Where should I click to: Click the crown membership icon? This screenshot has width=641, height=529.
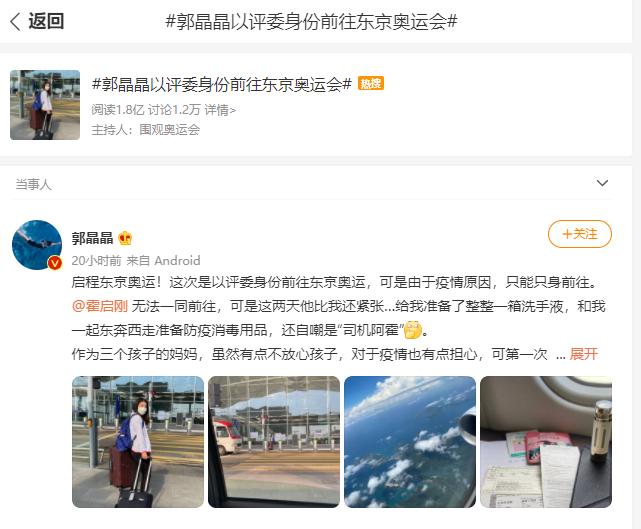[125, 238]
